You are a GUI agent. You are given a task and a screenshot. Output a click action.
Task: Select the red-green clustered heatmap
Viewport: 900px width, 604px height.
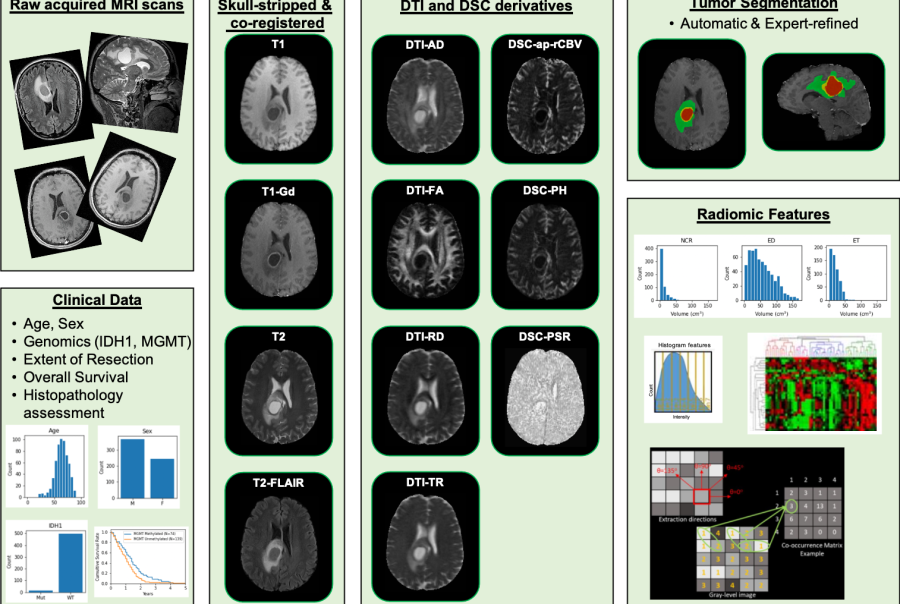pos(814,384)
